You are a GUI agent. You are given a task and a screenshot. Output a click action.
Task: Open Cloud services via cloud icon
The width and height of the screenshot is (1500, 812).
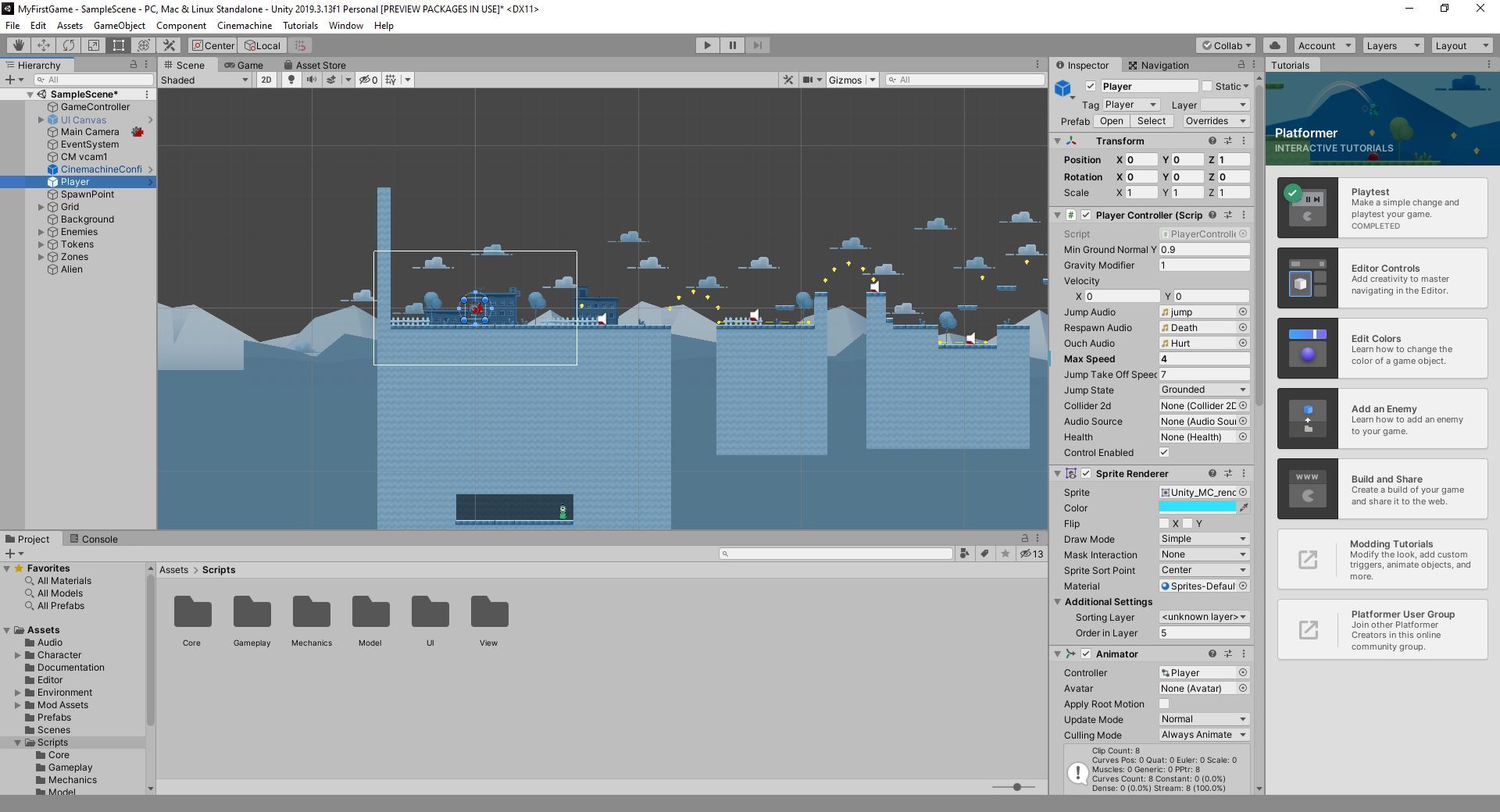coord(1274,45)
